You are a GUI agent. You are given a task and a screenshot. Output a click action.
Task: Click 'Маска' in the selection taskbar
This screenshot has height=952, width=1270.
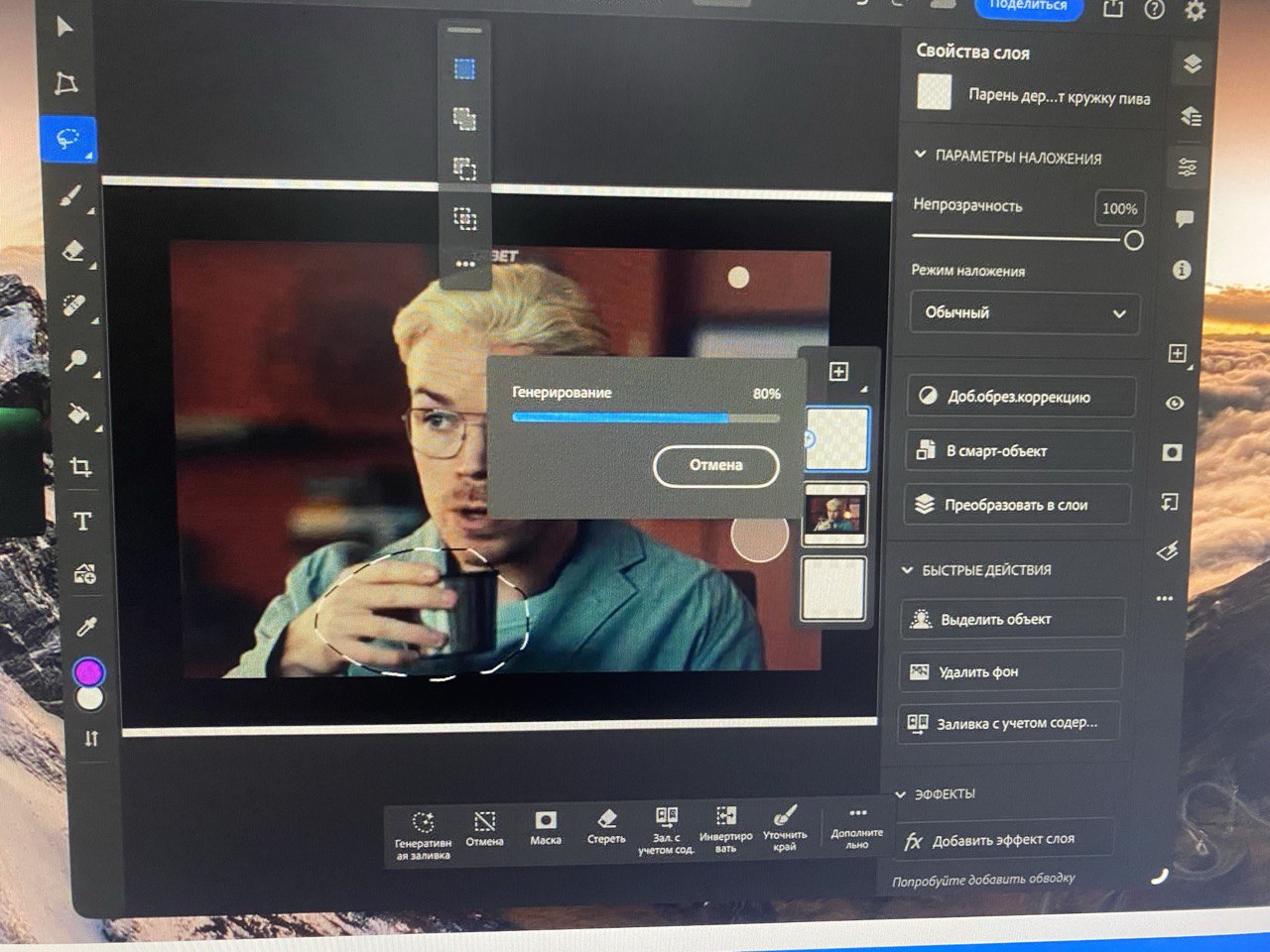(x=545, y=828)
